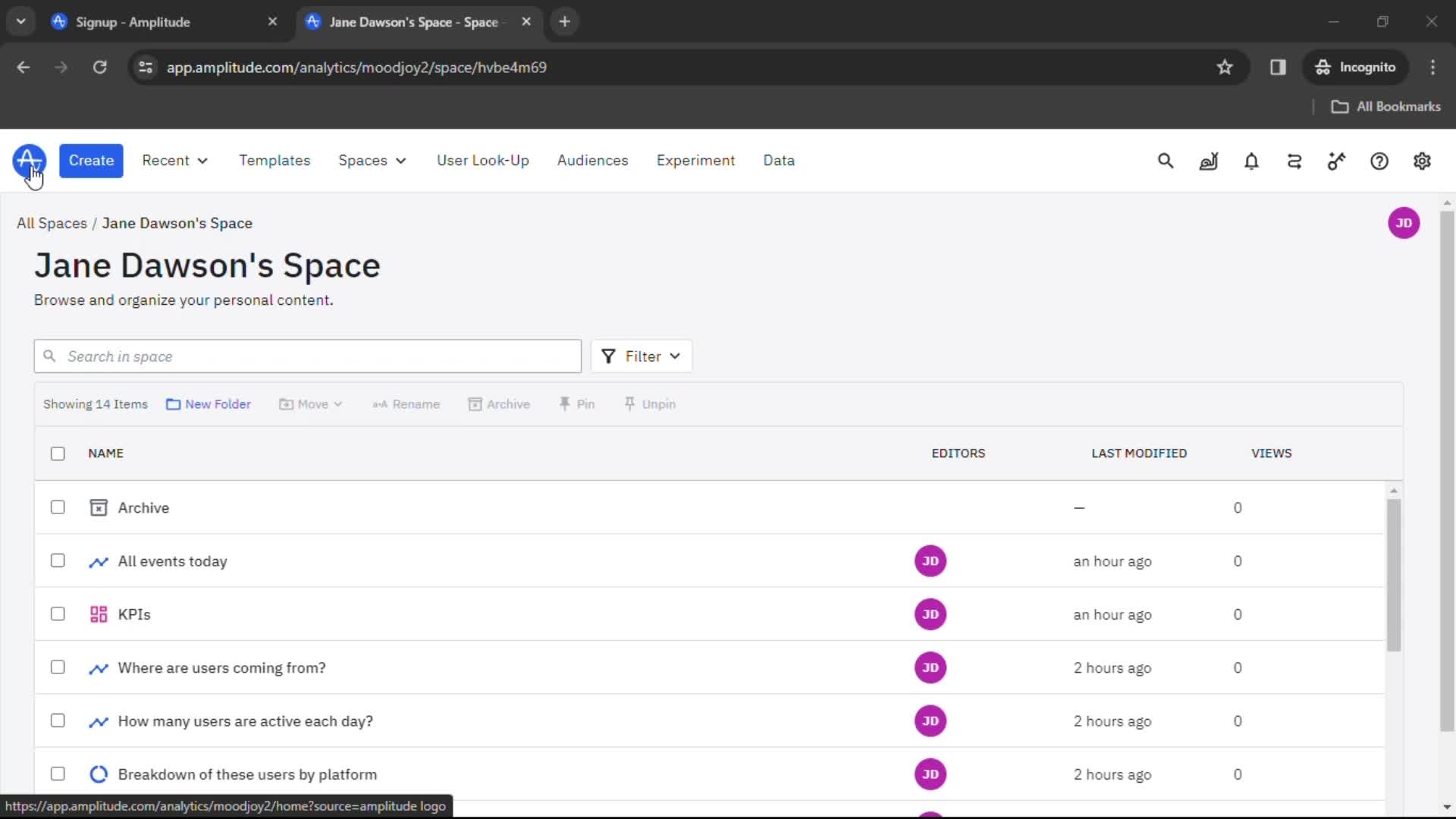Click the Archive toolbar button
1456x819 pixels.
point(499,404)
